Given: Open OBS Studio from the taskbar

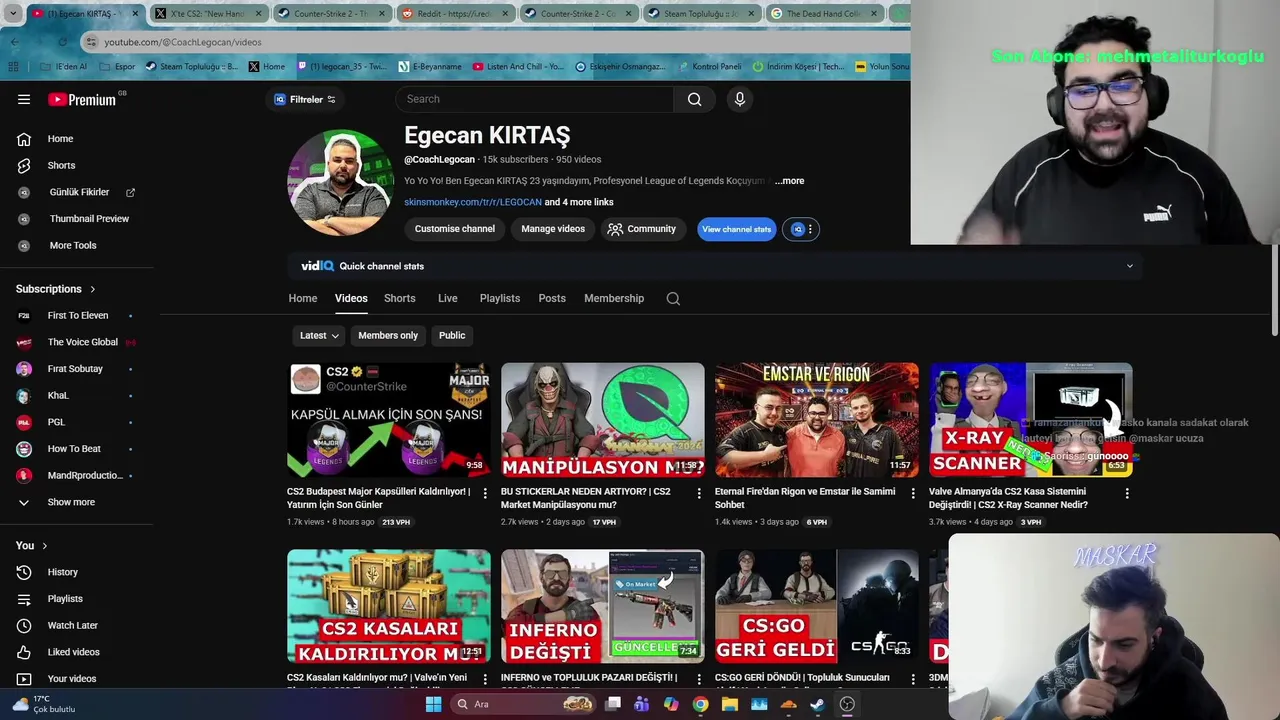Looking at the screenshot, I should point(847,704).
